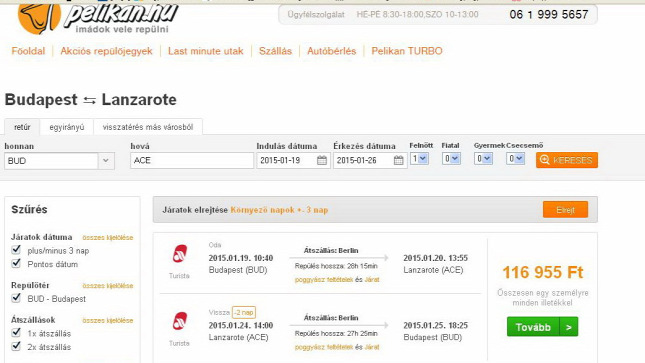This screenshot has width=645, height=363.
Task: Click the swap arrows between Budapest and Lanzarote
Action: 89,100
